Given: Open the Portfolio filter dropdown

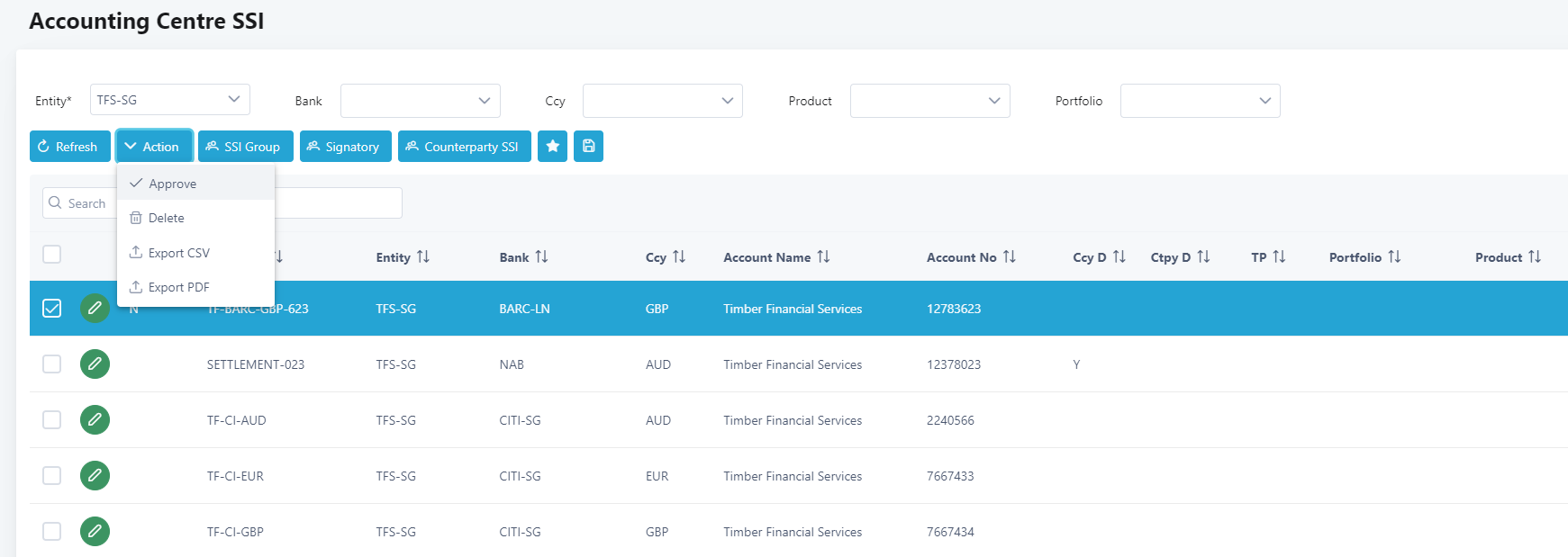Looking at the screenshot, I should (x=1200, y=101).
